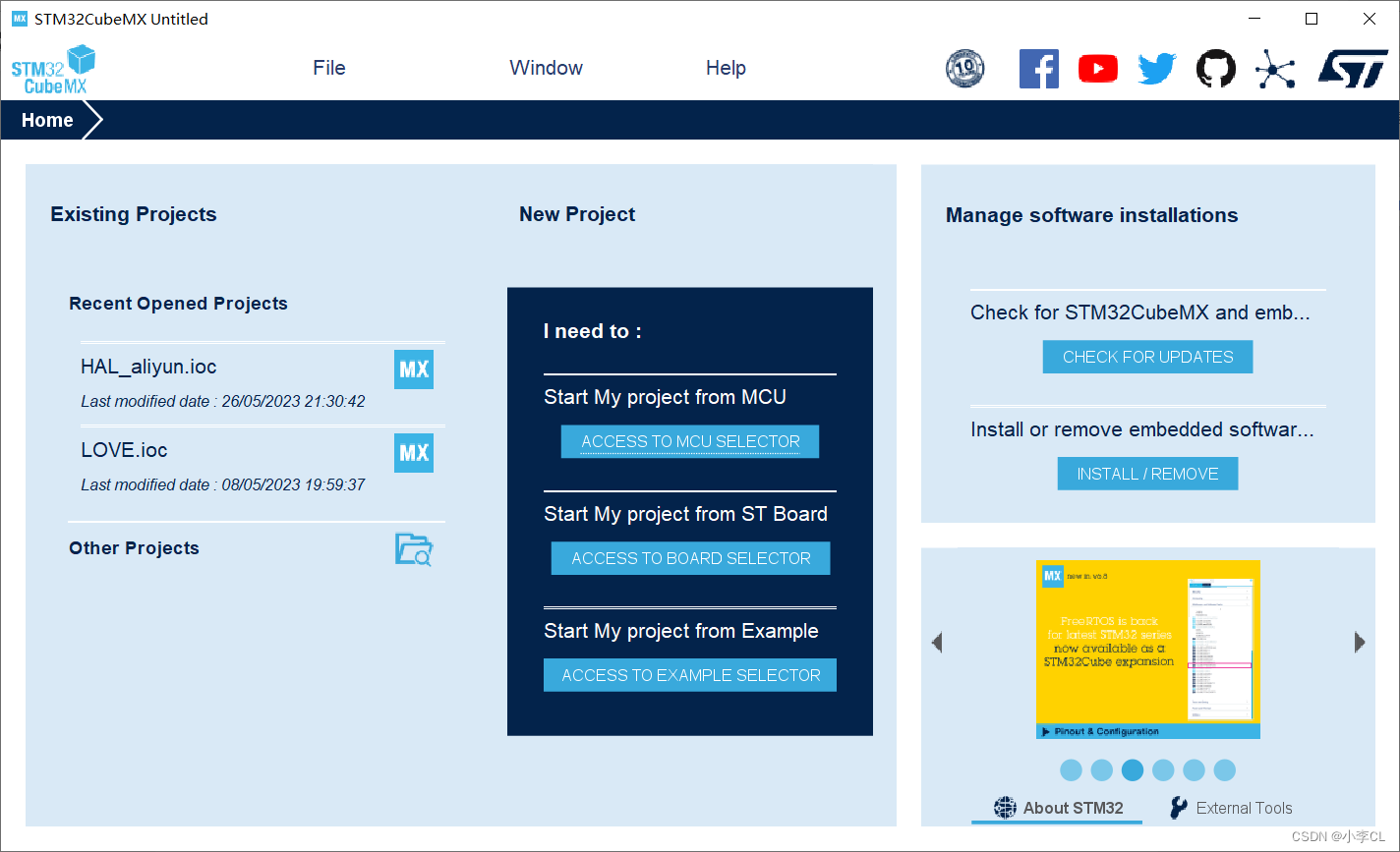Select the sixth carousel dot

pos(1224,770)
